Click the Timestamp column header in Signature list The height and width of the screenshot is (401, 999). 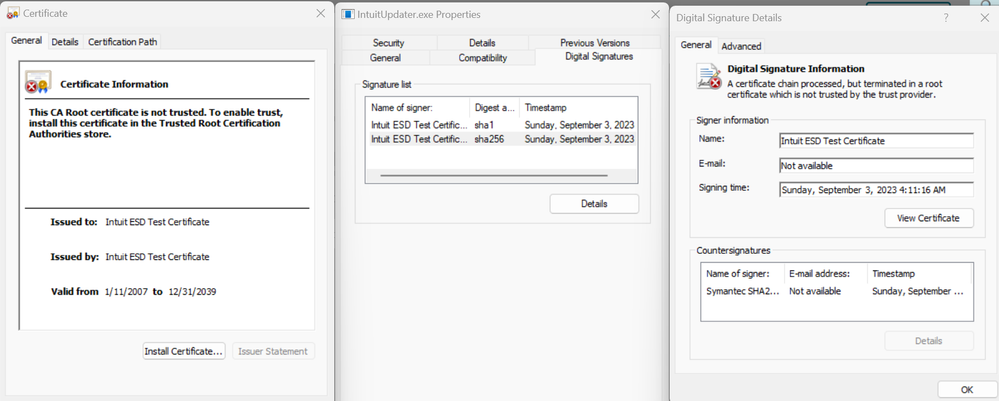(578, 108)
